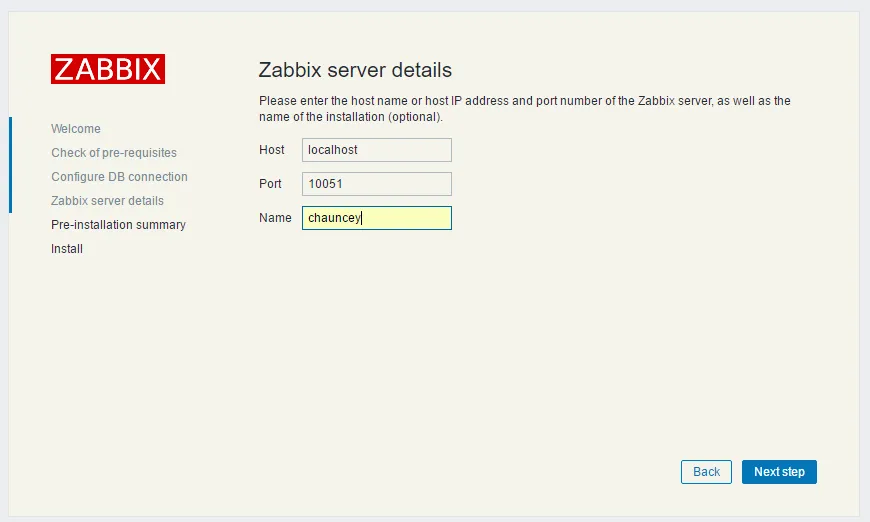Select the Install step in sidebar

67,249
